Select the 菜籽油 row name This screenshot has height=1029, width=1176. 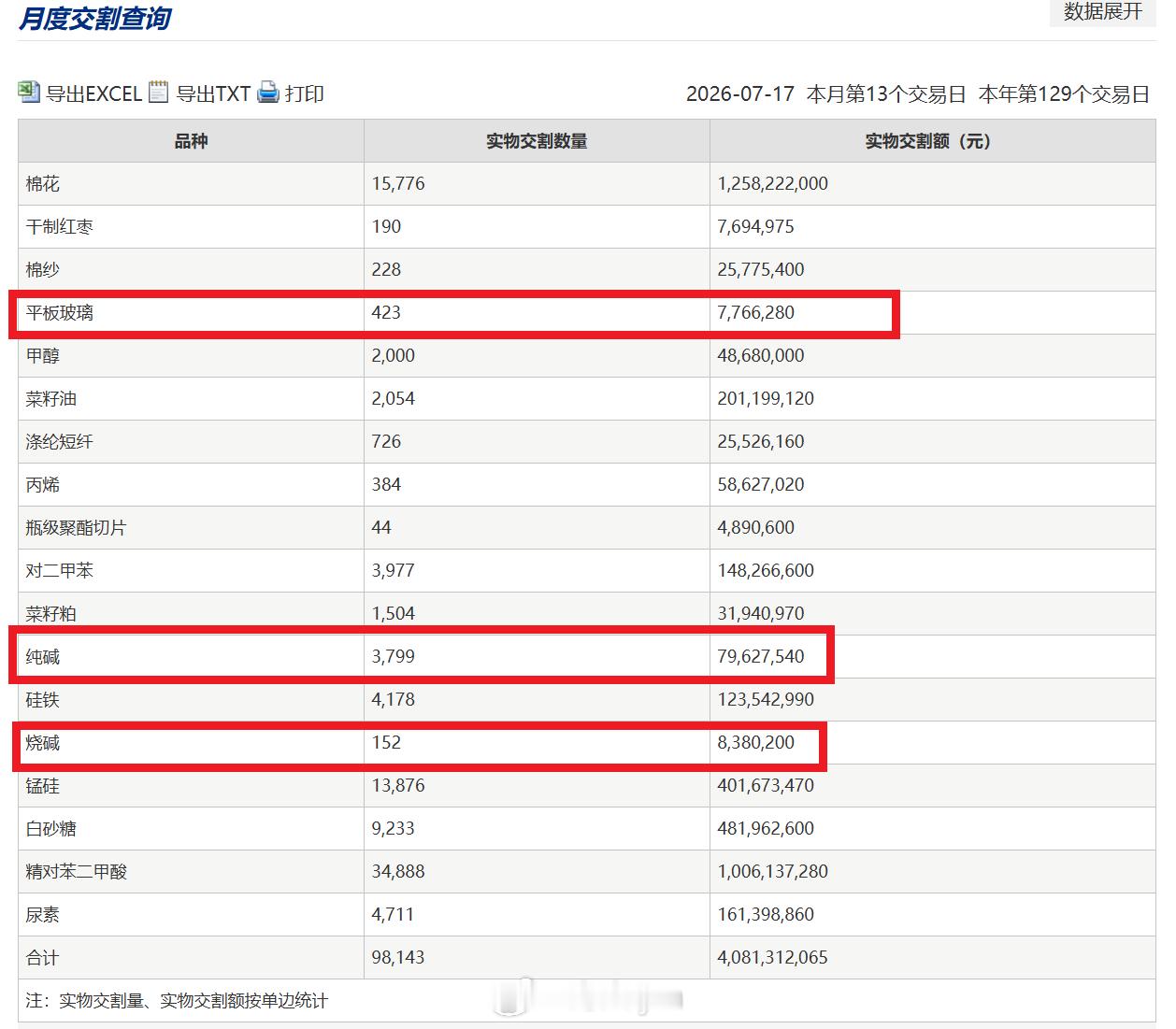(51, 399)
